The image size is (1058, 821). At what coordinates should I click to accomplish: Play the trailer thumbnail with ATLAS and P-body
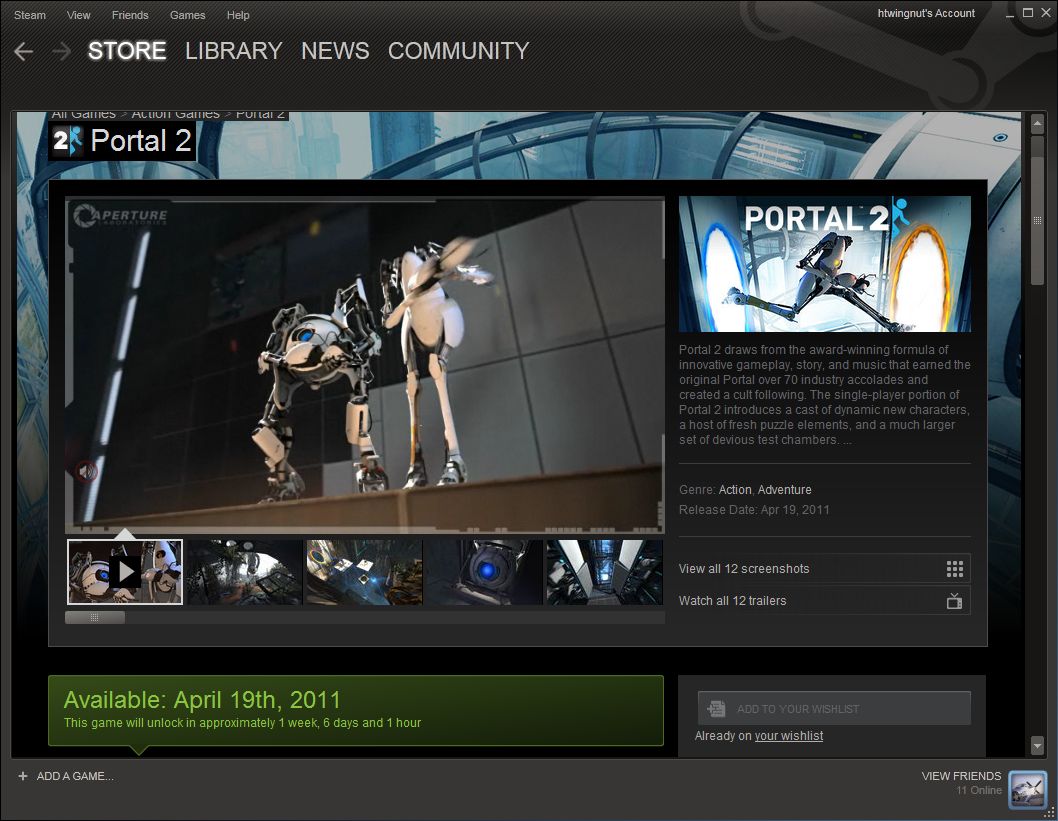(125, 571)
